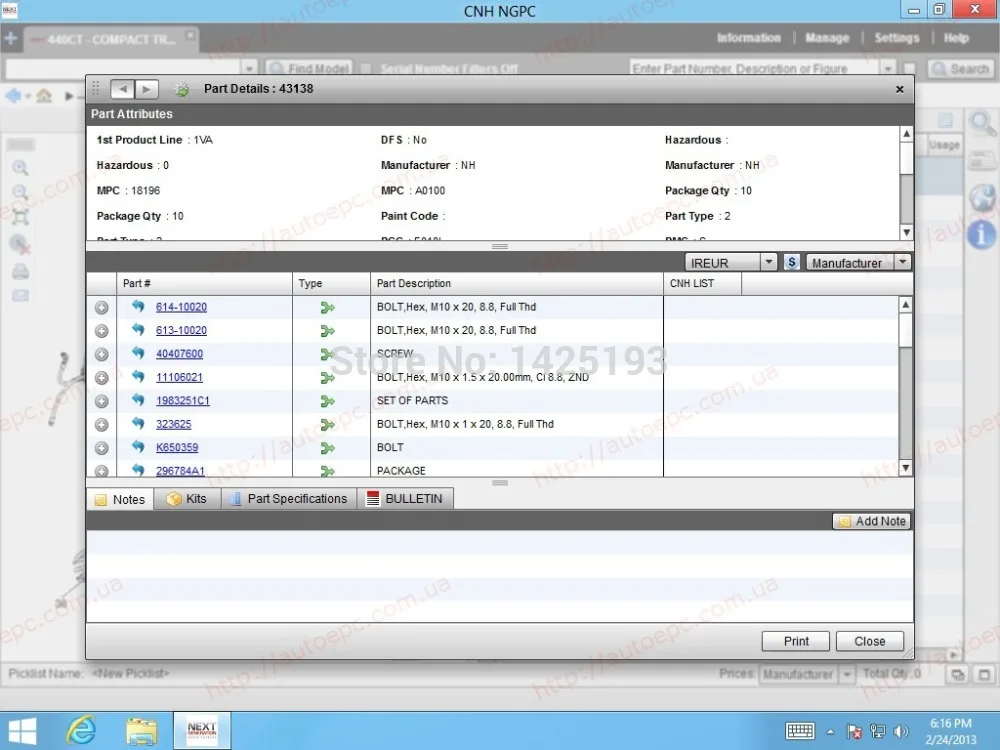Switch to the BULLETIN tab

(x=406, y=499)
